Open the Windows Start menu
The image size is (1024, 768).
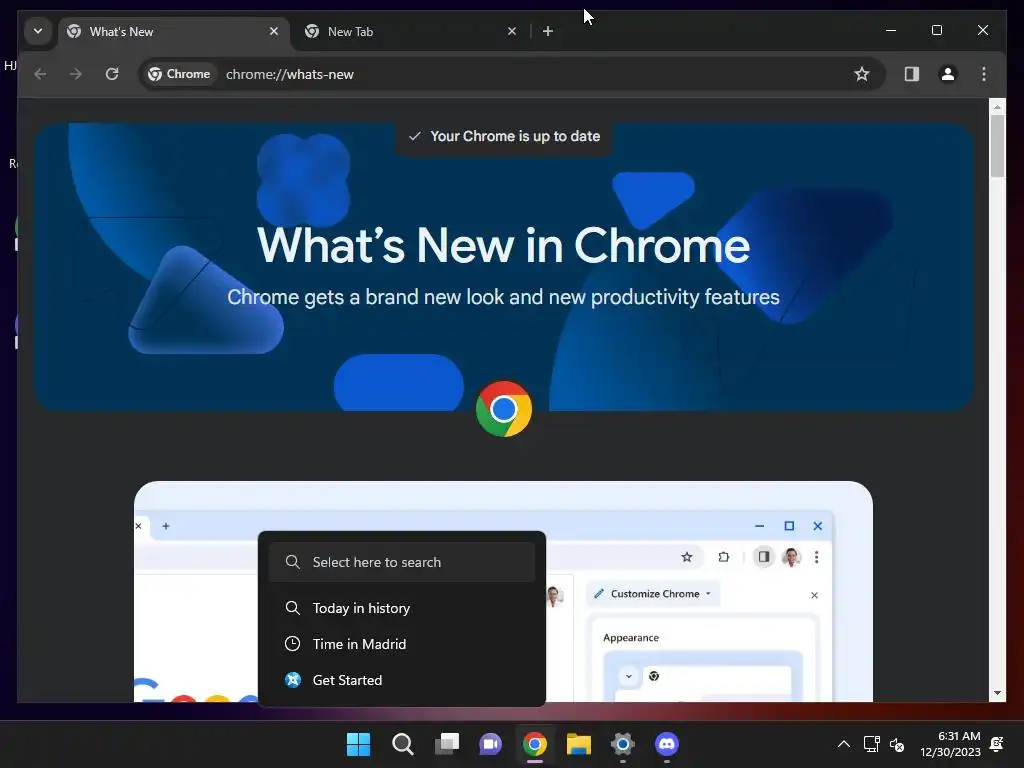[x=358, y=744]
